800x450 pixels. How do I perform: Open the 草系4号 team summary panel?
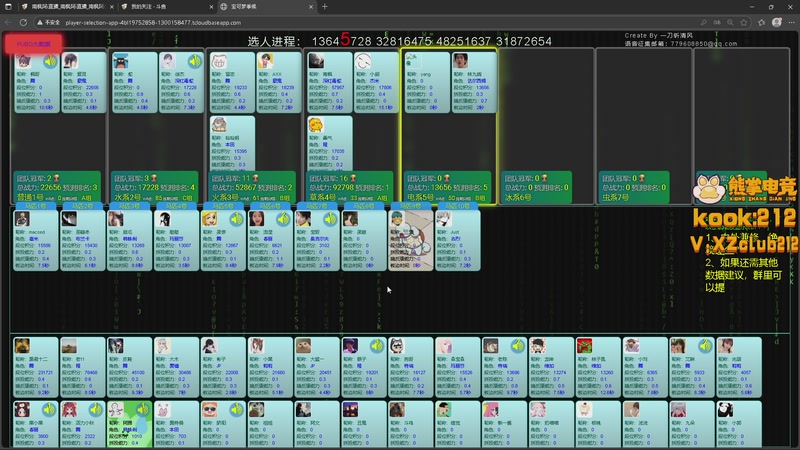[x=349, y=187]
